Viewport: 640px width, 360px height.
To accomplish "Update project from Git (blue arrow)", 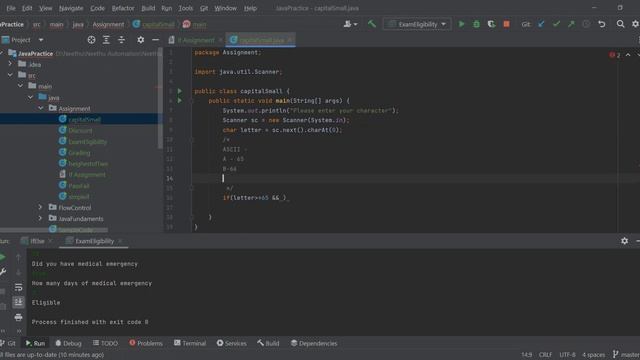I will [541, 24].
